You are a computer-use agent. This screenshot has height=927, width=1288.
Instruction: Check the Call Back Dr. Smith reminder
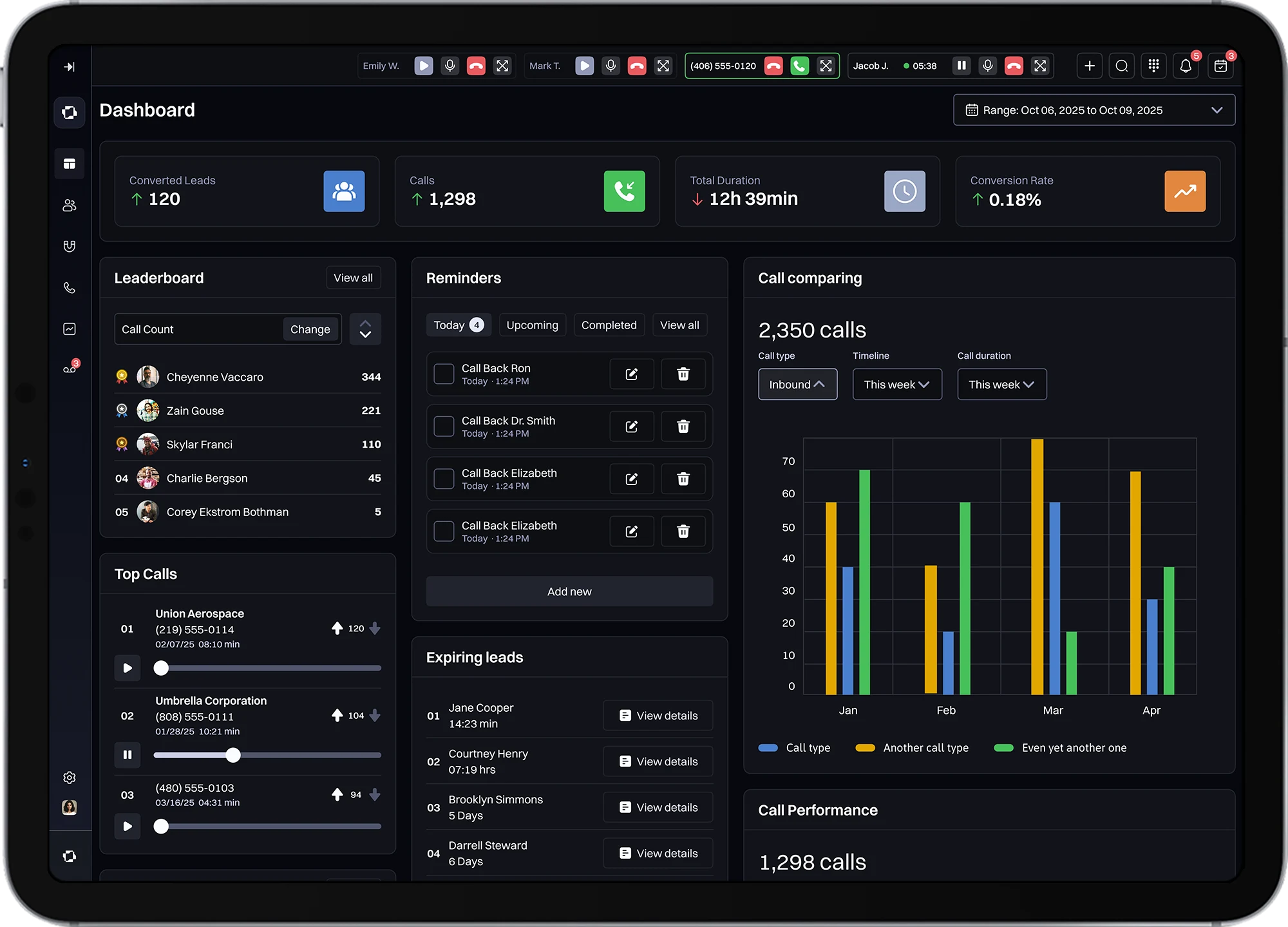[444, 426]
